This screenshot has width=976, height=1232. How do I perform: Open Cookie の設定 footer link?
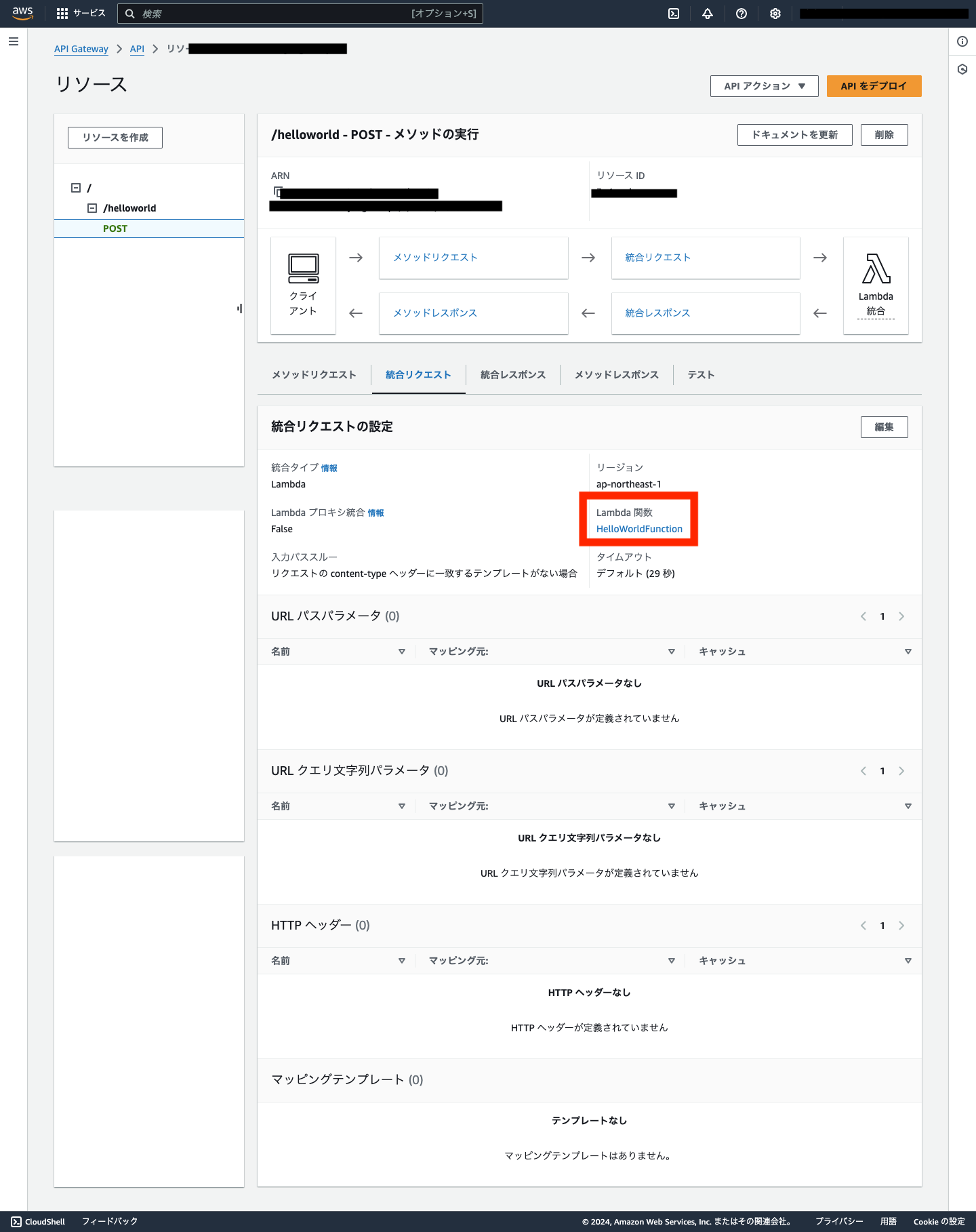[939, 1221]
